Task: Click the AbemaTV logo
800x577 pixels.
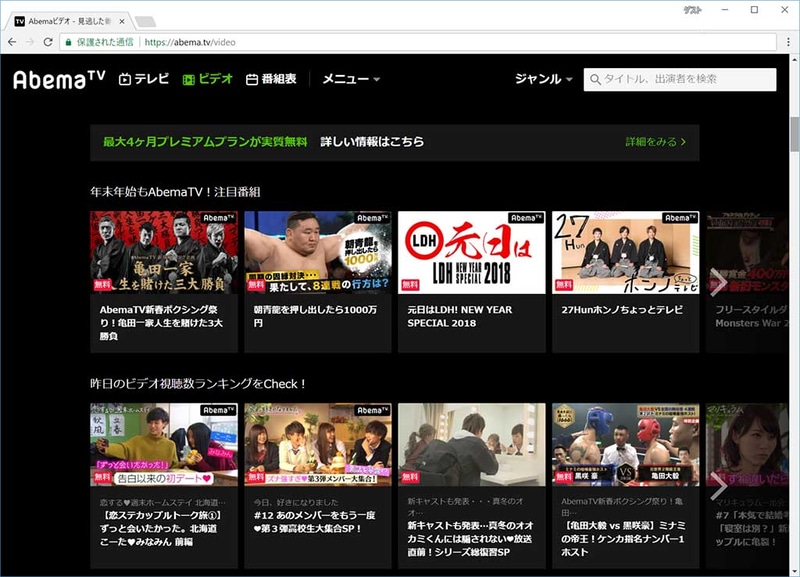Action: [x=59, y=80]
